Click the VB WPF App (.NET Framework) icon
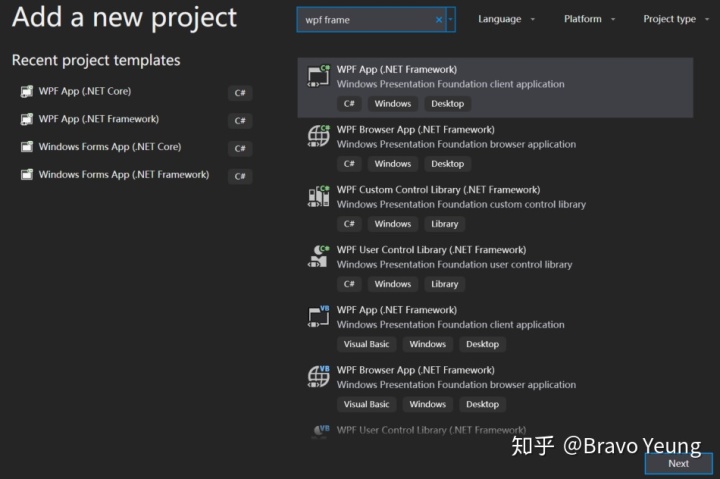Screen dimensions: 720x479 pyautogui.click(x=319, y=316)
